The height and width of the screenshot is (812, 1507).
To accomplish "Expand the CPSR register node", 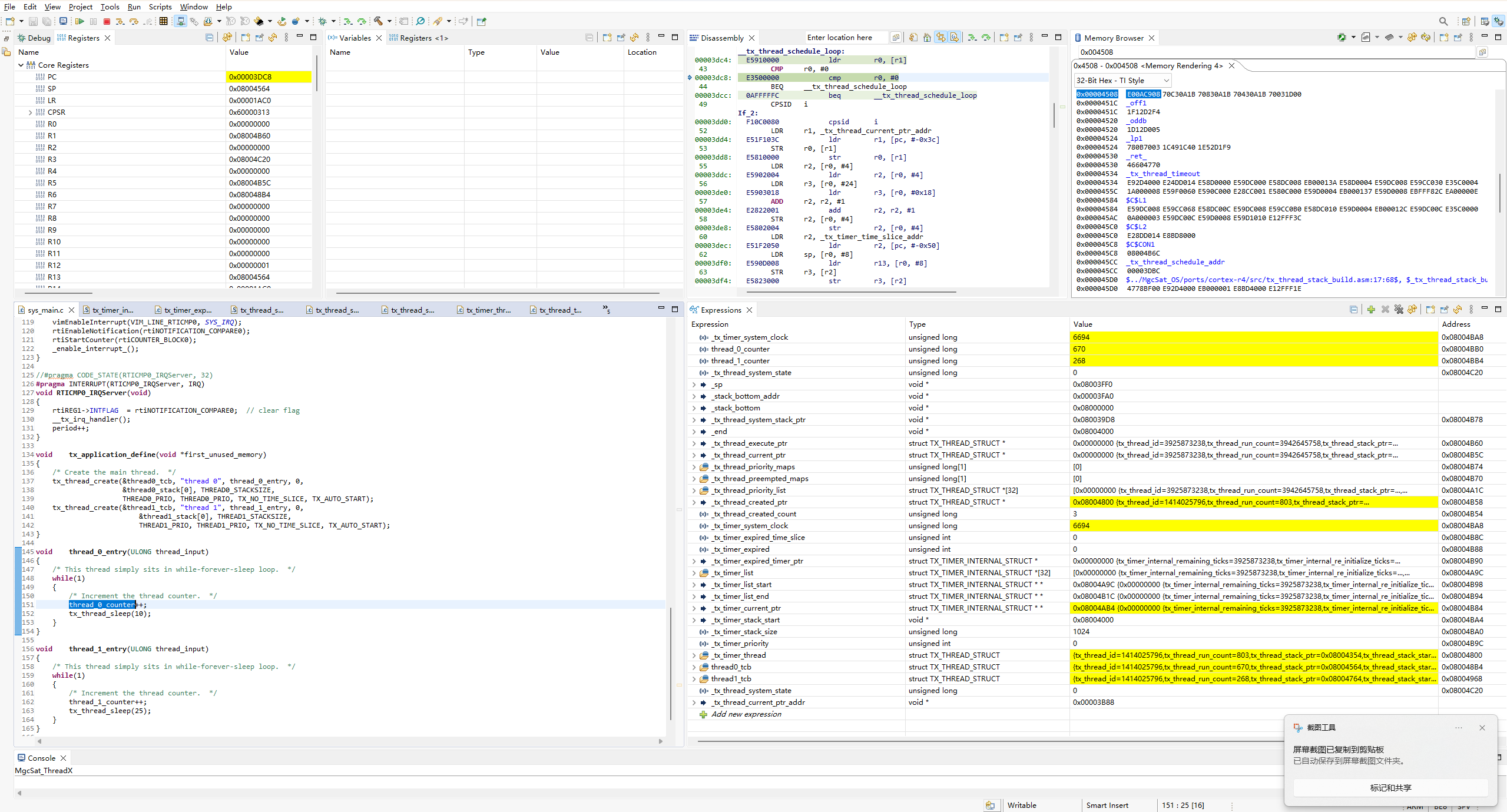I will point(30,112).
